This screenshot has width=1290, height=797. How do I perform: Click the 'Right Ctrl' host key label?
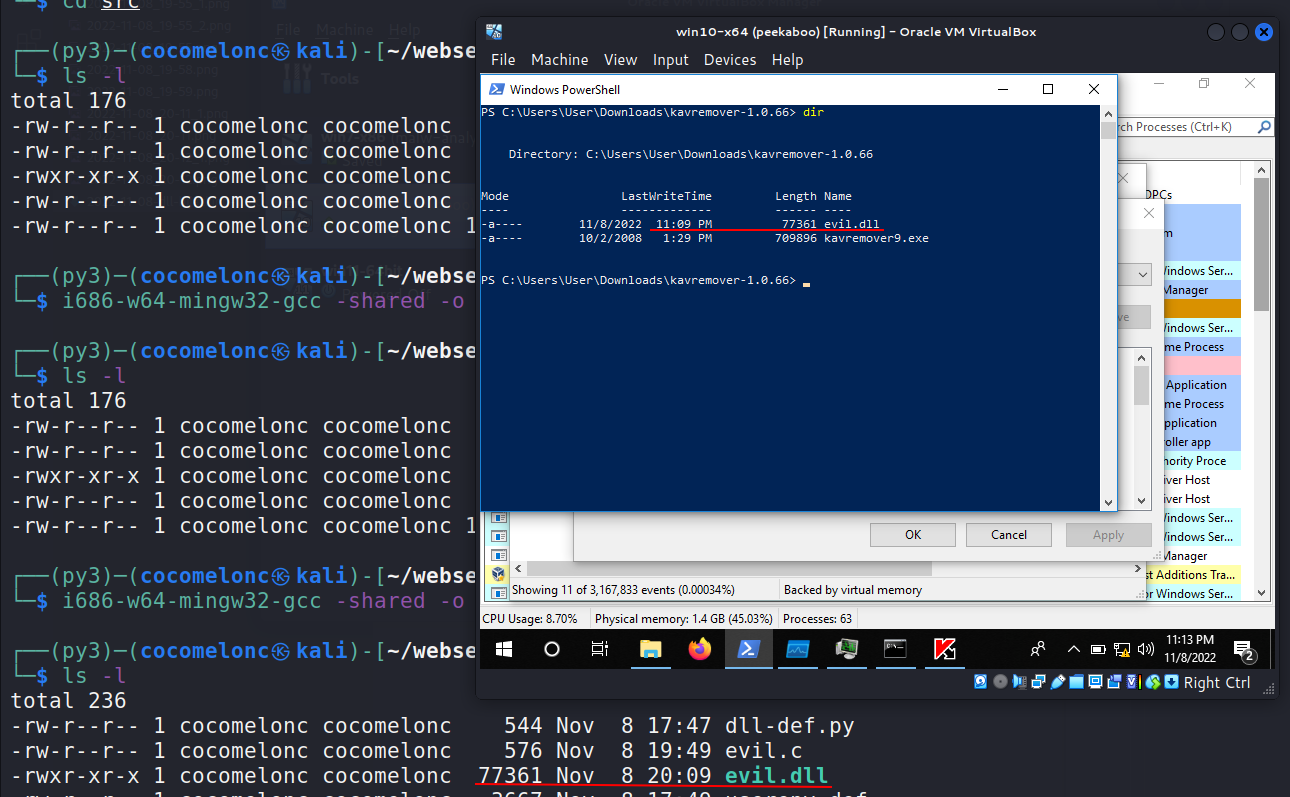[x=1217, y=682]
